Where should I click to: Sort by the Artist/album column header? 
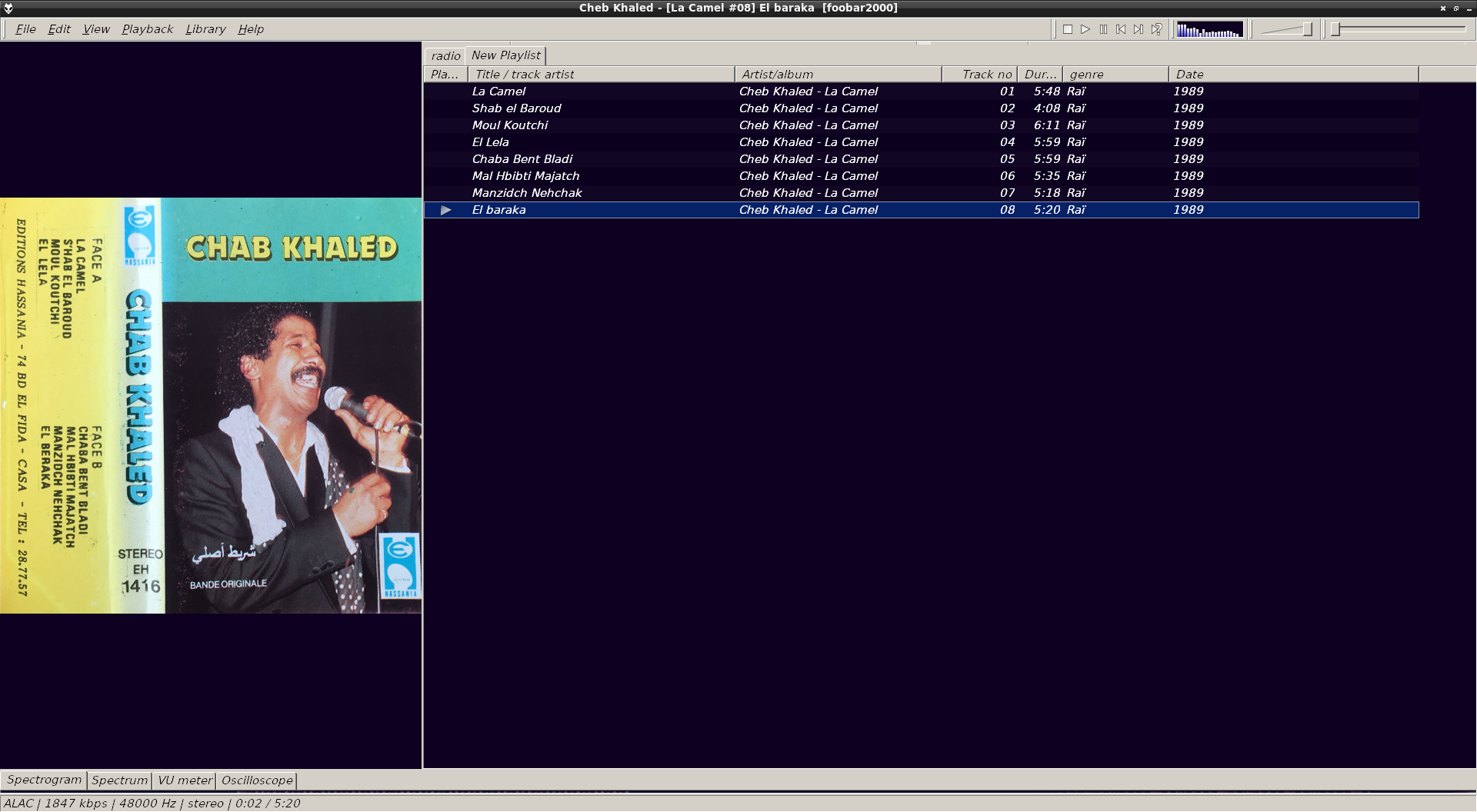(838, 75)
